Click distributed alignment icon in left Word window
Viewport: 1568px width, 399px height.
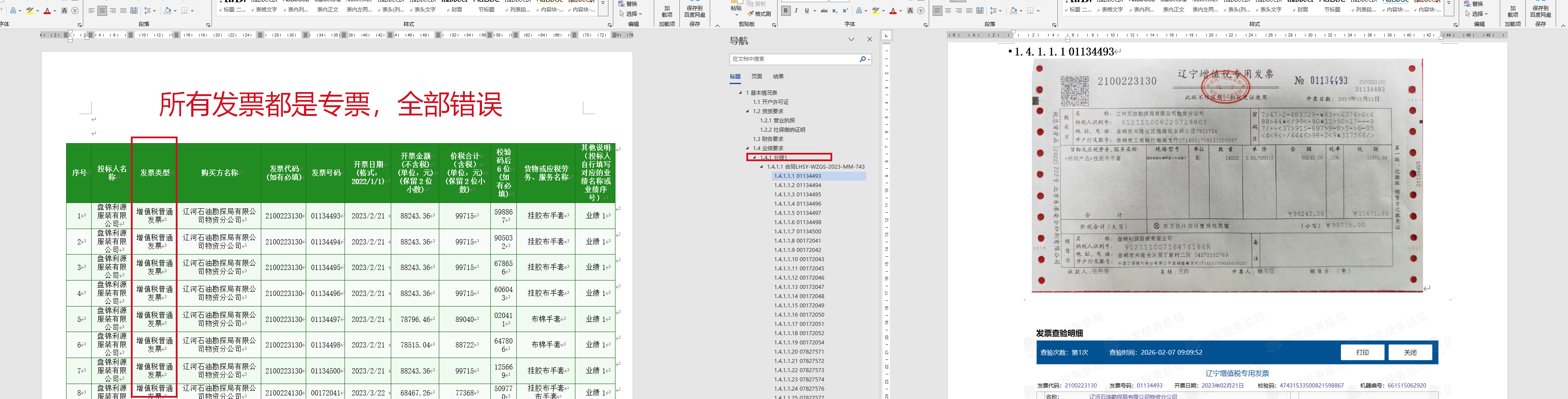point(134,11)
